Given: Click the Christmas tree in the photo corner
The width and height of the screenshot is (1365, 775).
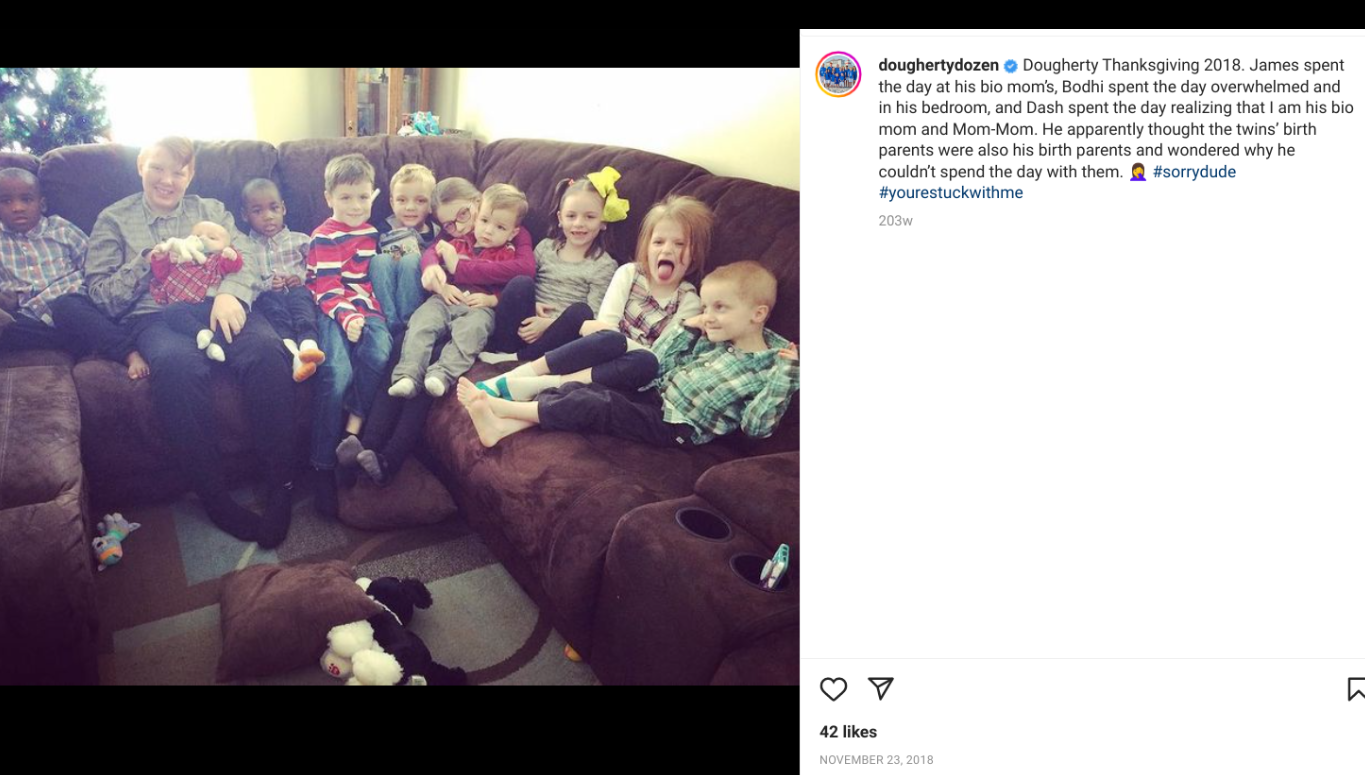Looking at the screenshot, I should click(50, 108).
